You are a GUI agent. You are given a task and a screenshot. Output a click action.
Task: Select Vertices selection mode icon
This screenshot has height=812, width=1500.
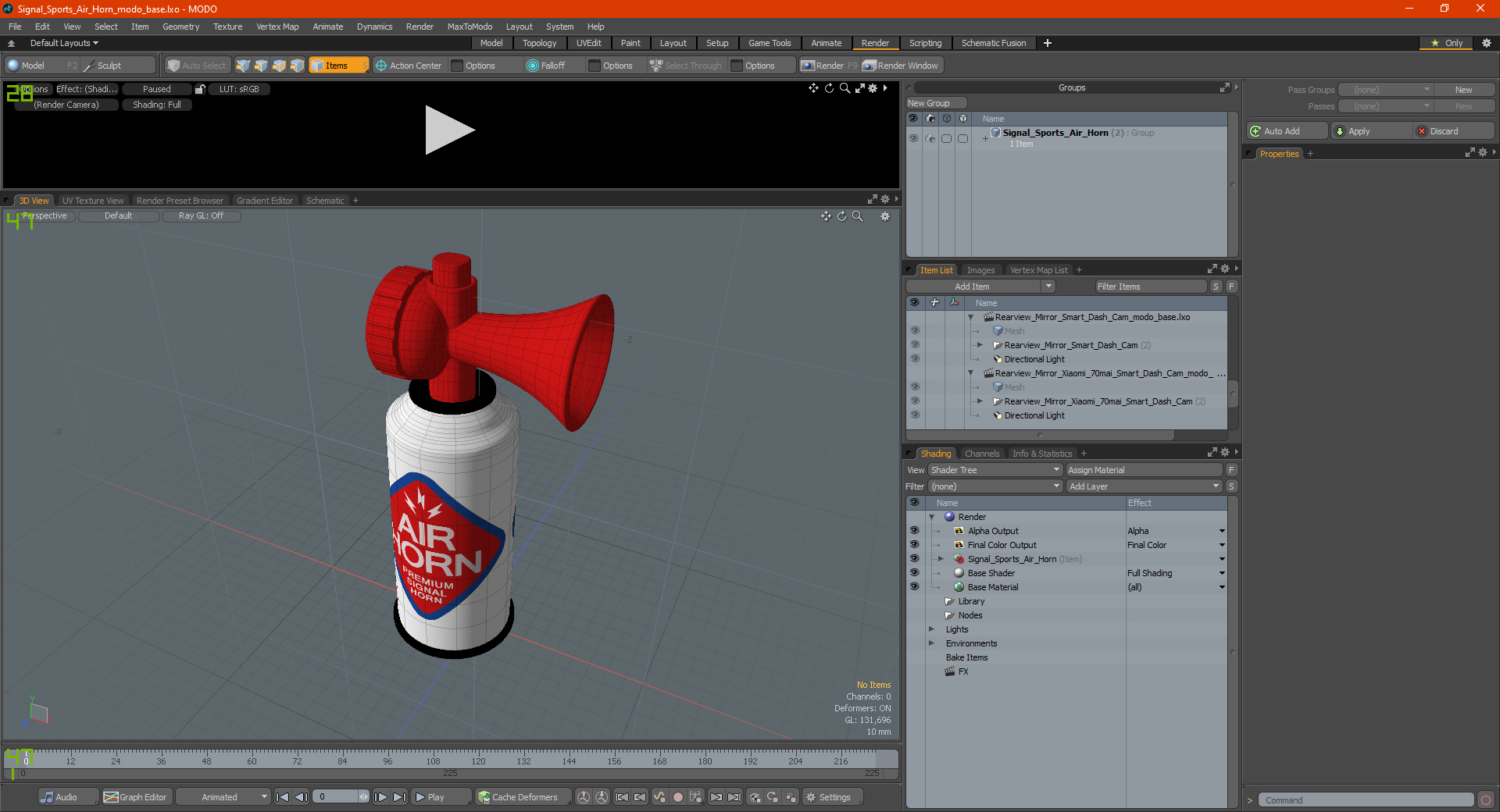(x=243, y=66)
